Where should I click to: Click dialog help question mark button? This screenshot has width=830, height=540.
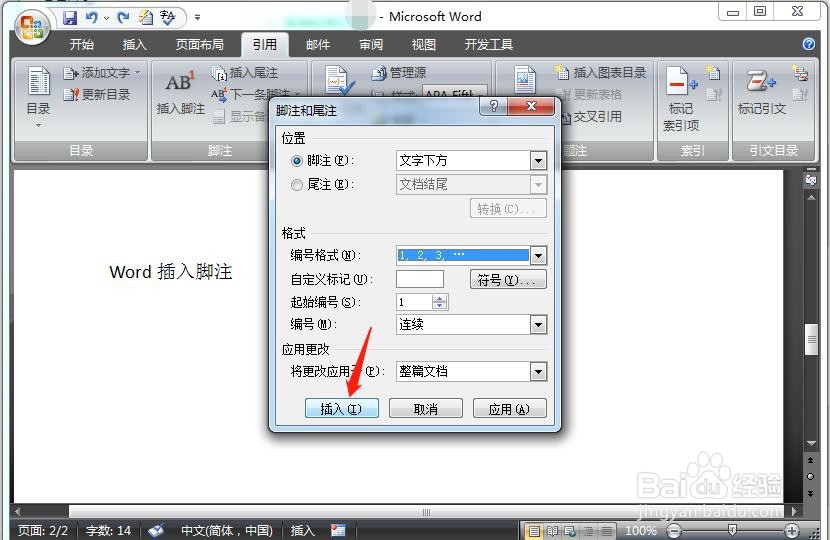pos(493,106)
